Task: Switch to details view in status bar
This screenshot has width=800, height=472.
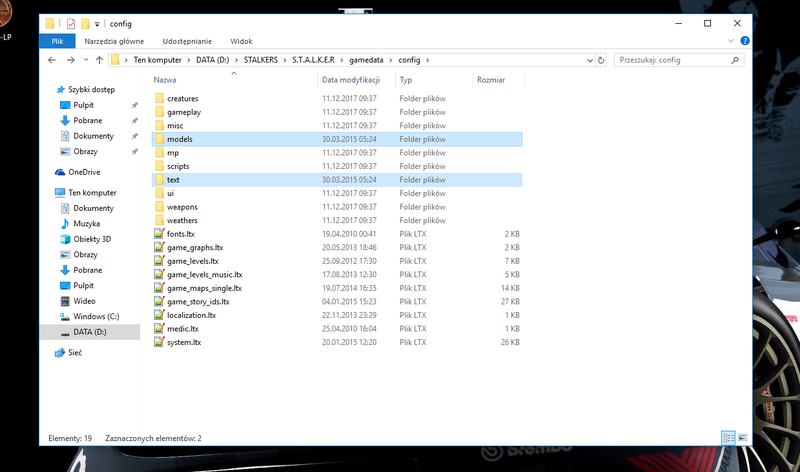Action: click(x=728, y=438)
